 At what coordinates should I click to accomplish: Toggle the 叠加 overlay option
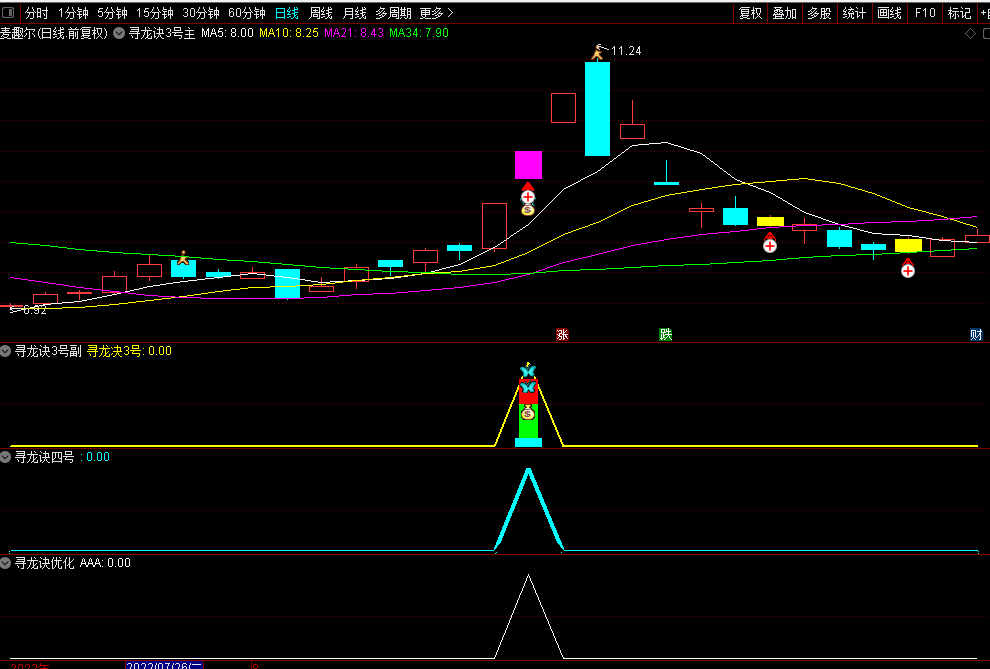tap(784, 13)
